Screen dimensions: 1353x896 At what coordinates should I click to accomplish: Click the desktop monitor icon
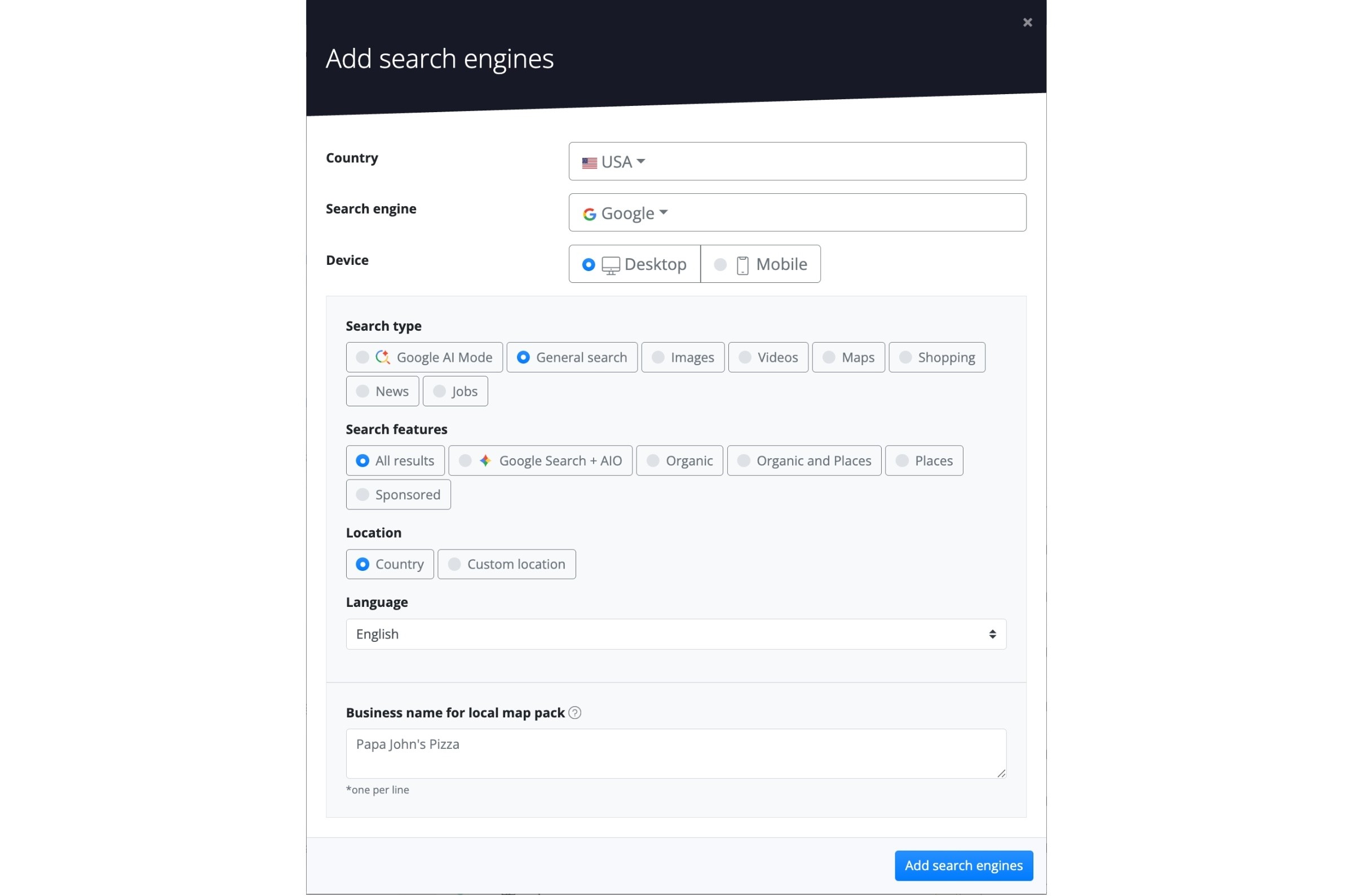[x=612, y=264]
